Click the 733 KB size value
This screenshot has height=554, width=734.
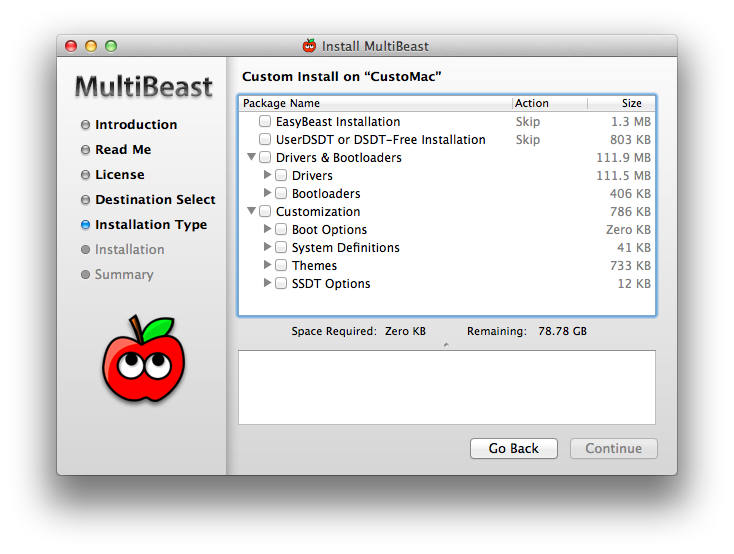pyautogui.click(x=630, y=266)
